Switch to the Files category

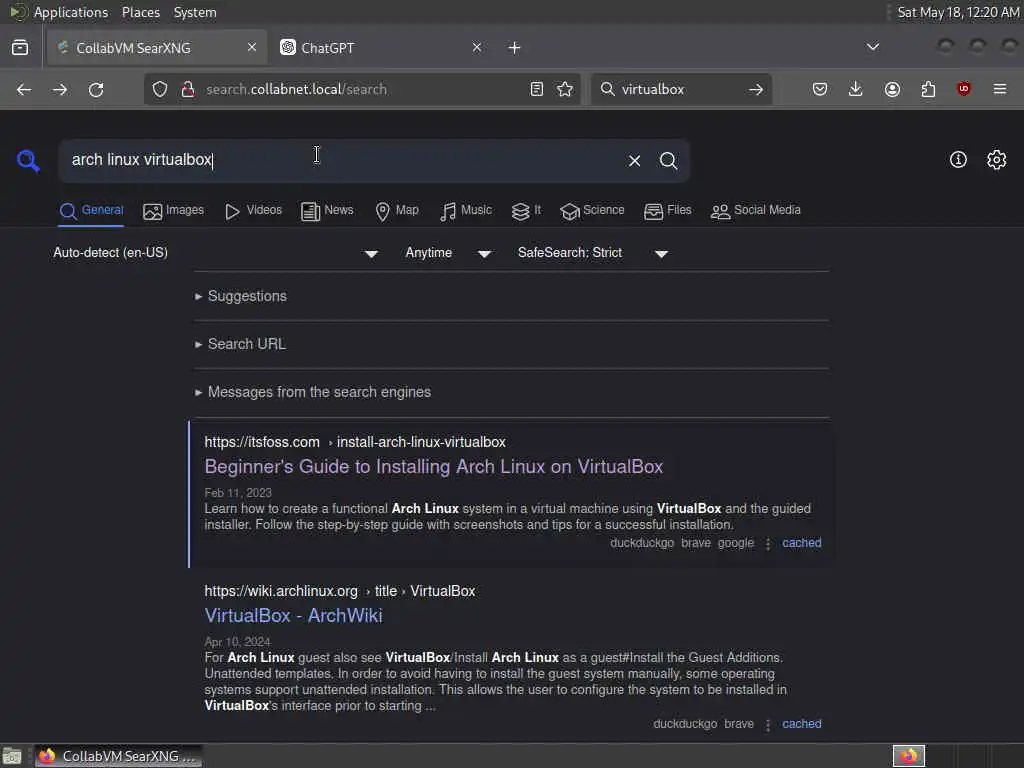coord(667,211)
